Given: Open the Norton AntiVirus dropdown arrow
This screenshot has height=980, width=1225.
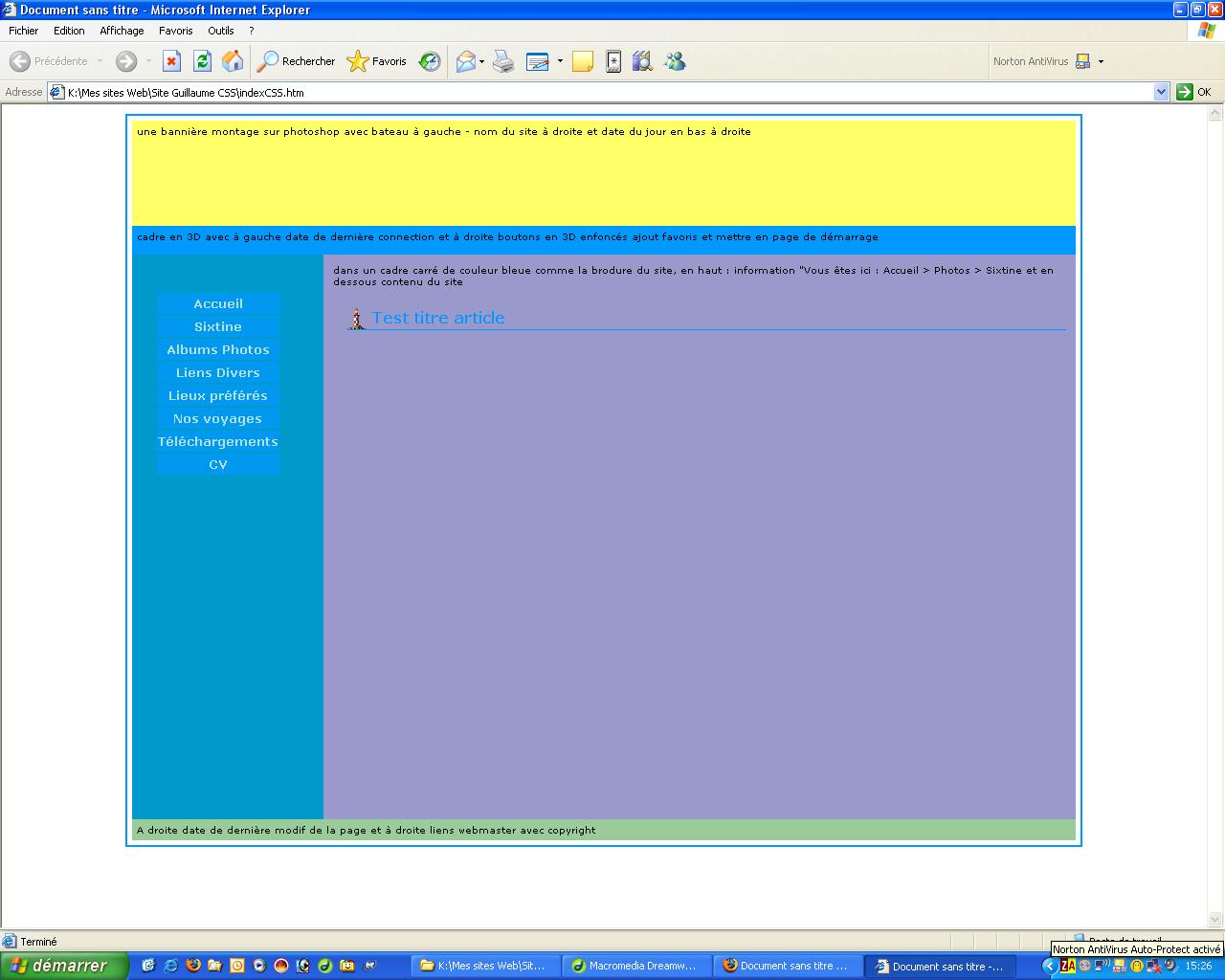Looking at the screenshot, I should click(1101, 61).
